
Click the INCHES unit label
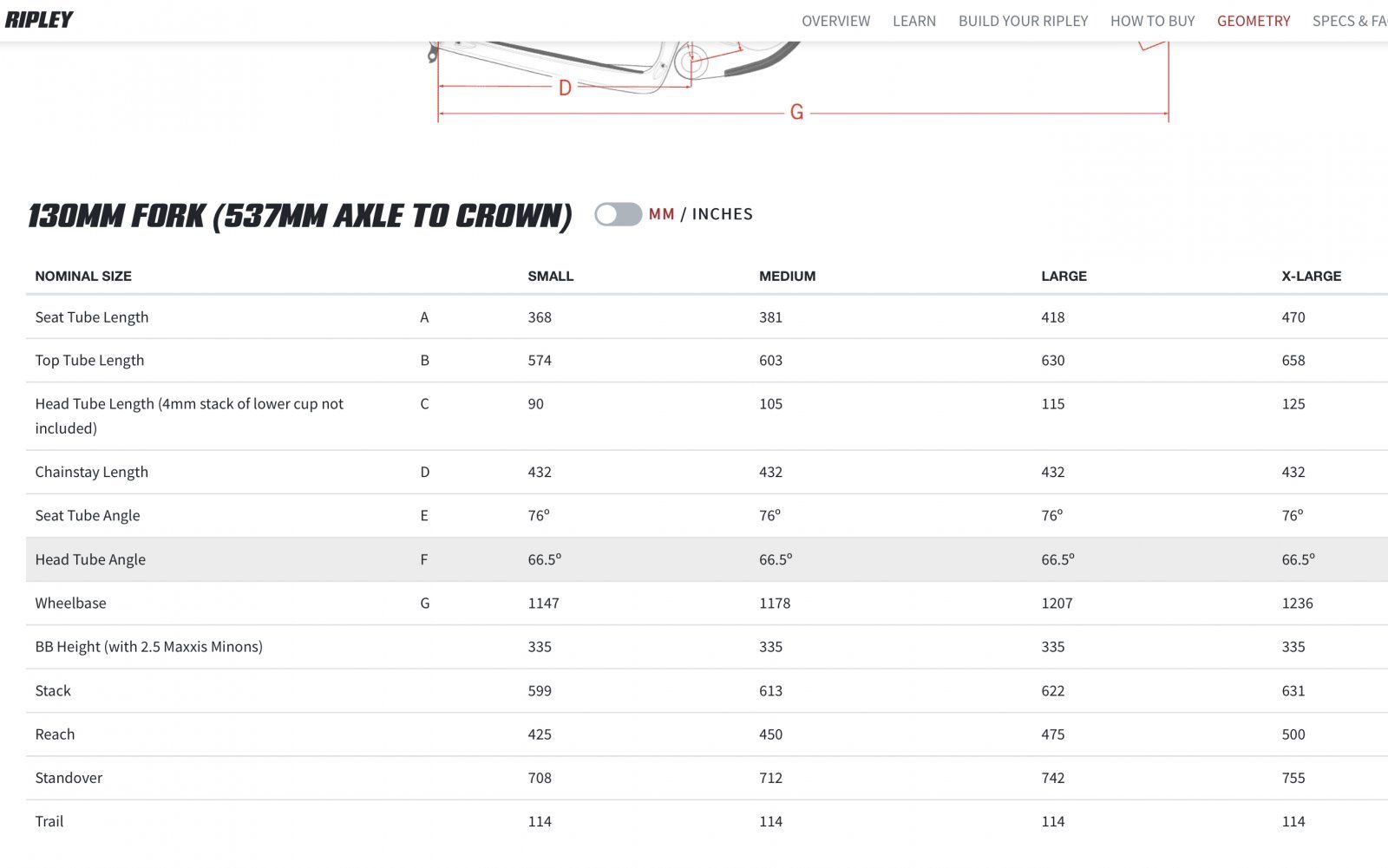[722, 214]
